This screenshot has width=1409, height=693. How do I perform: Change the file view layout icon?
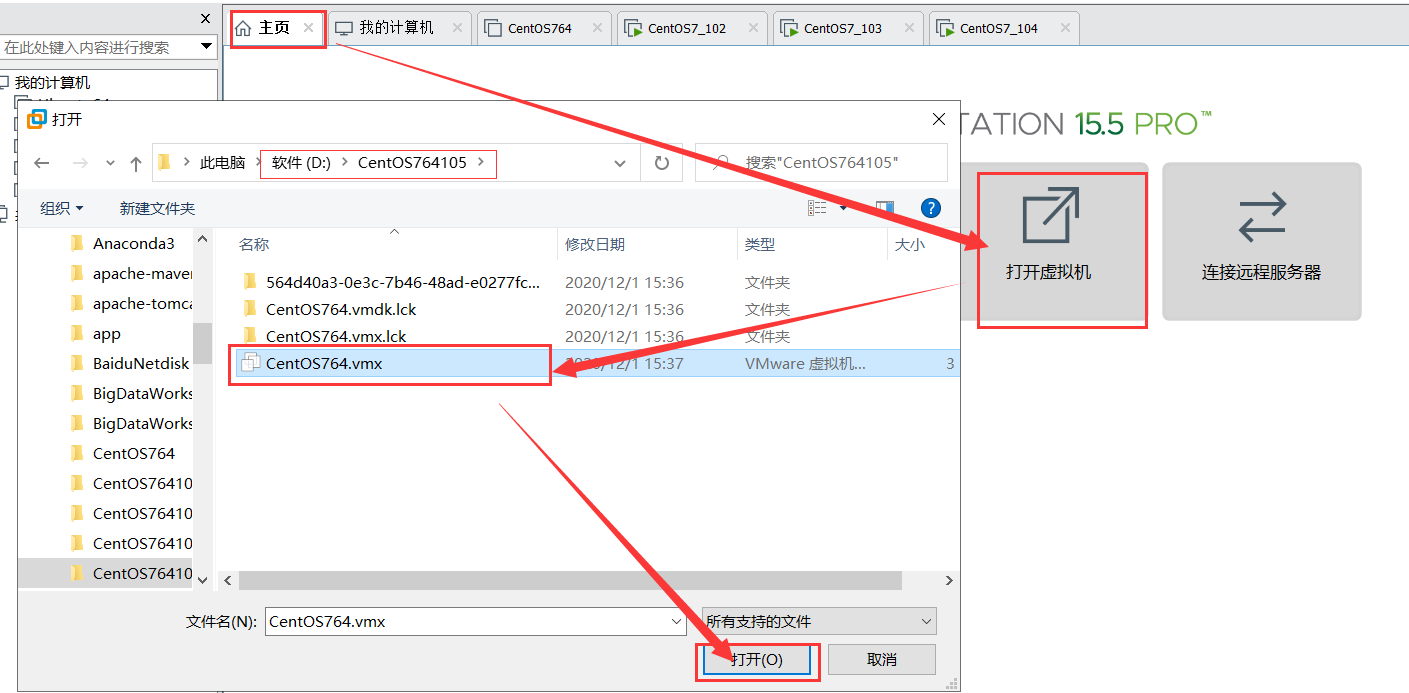(x=818, y=208)
